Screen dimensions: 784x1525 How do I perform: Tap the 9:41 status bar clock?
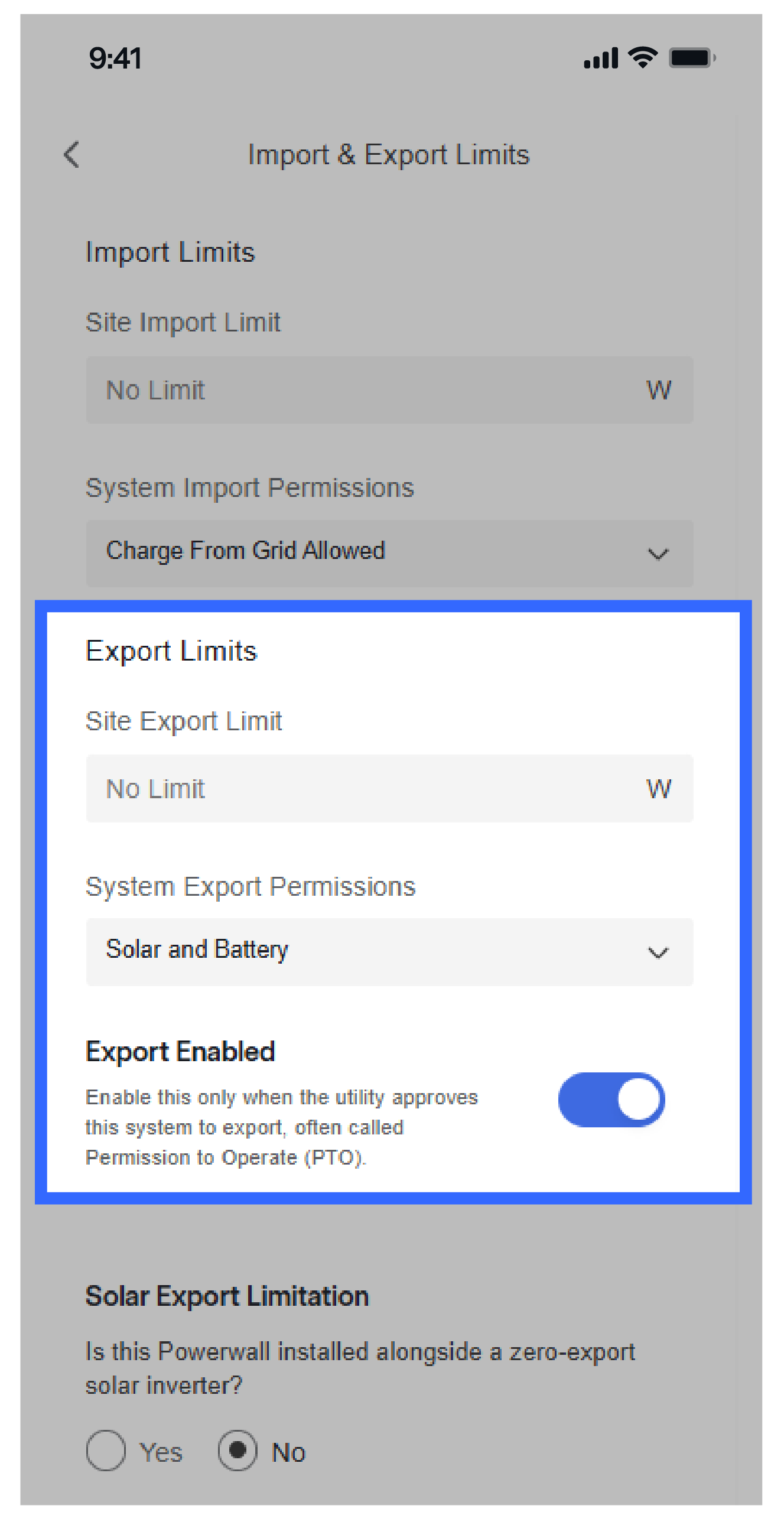coord(115,58)
